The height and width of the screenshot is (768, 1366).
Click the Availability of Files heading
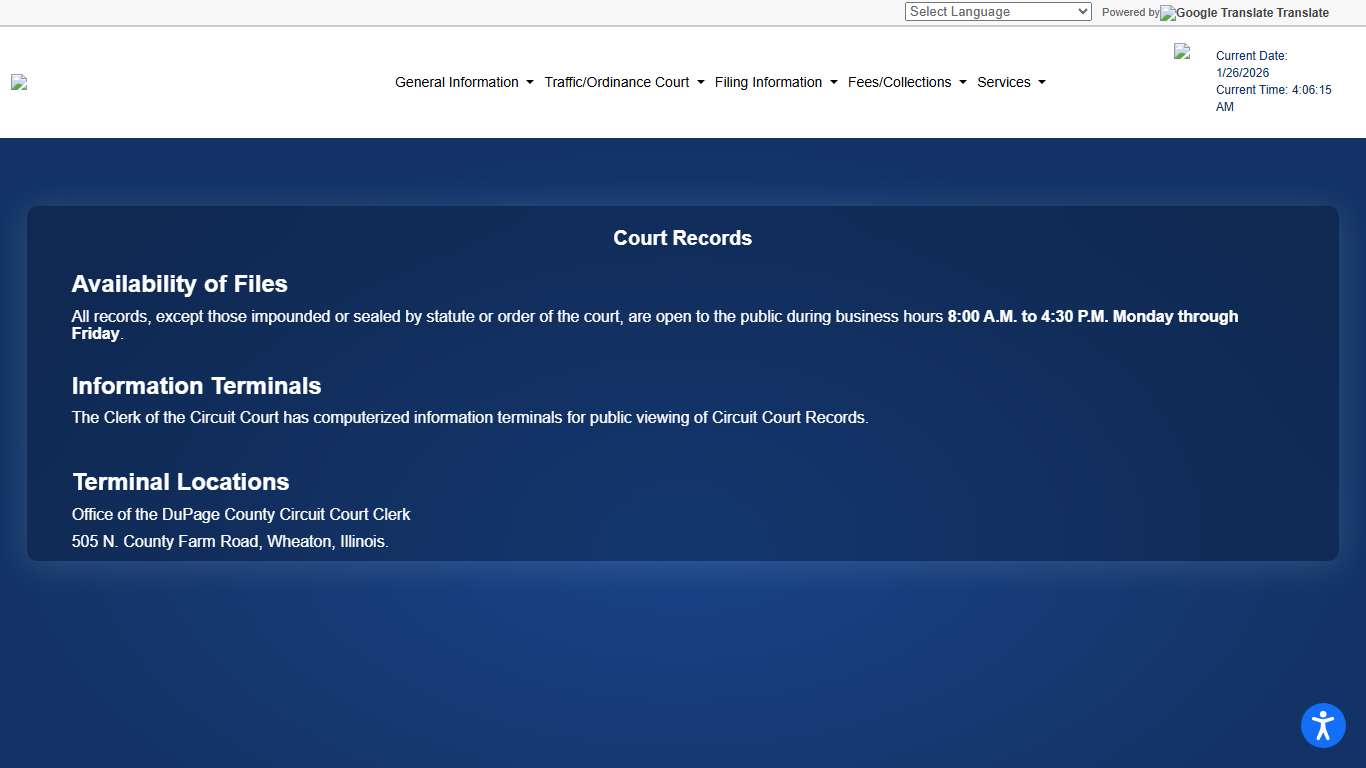pos(180,284)
